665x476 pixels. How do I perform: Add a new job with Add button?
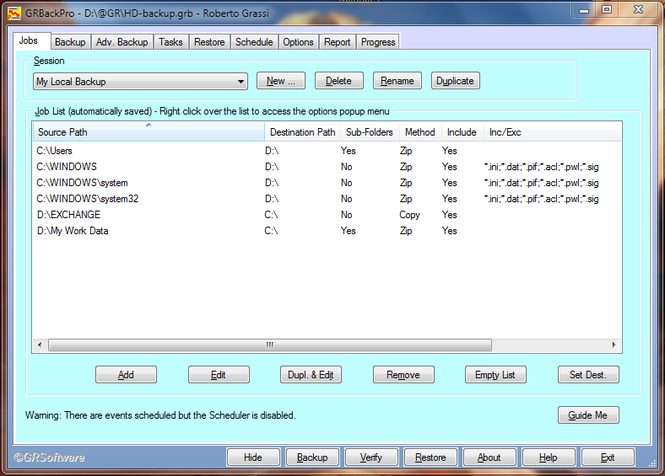pos(126,375)
